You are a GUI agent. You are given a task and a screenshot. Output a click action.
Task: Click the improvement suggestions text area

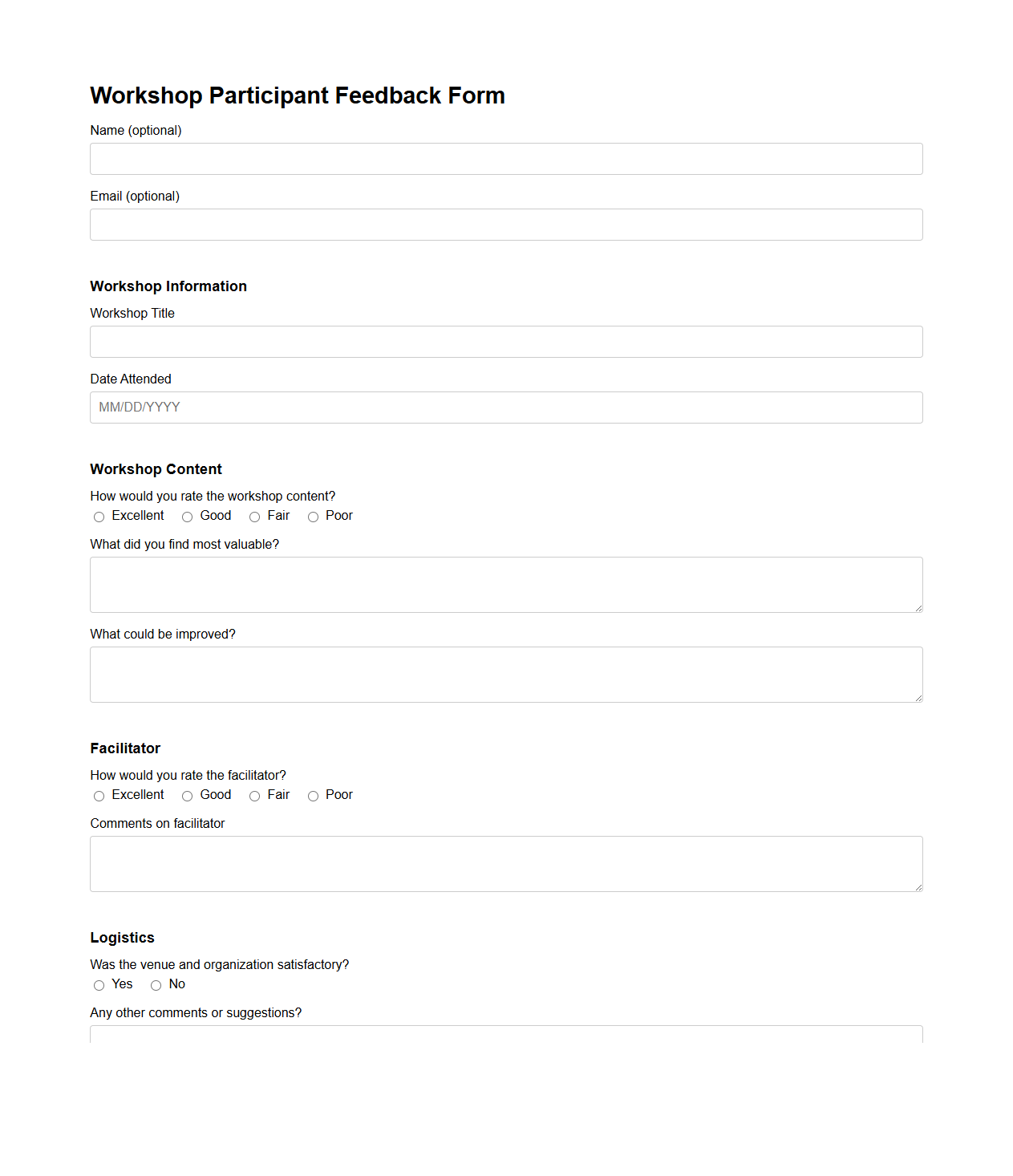click(505, 674)
